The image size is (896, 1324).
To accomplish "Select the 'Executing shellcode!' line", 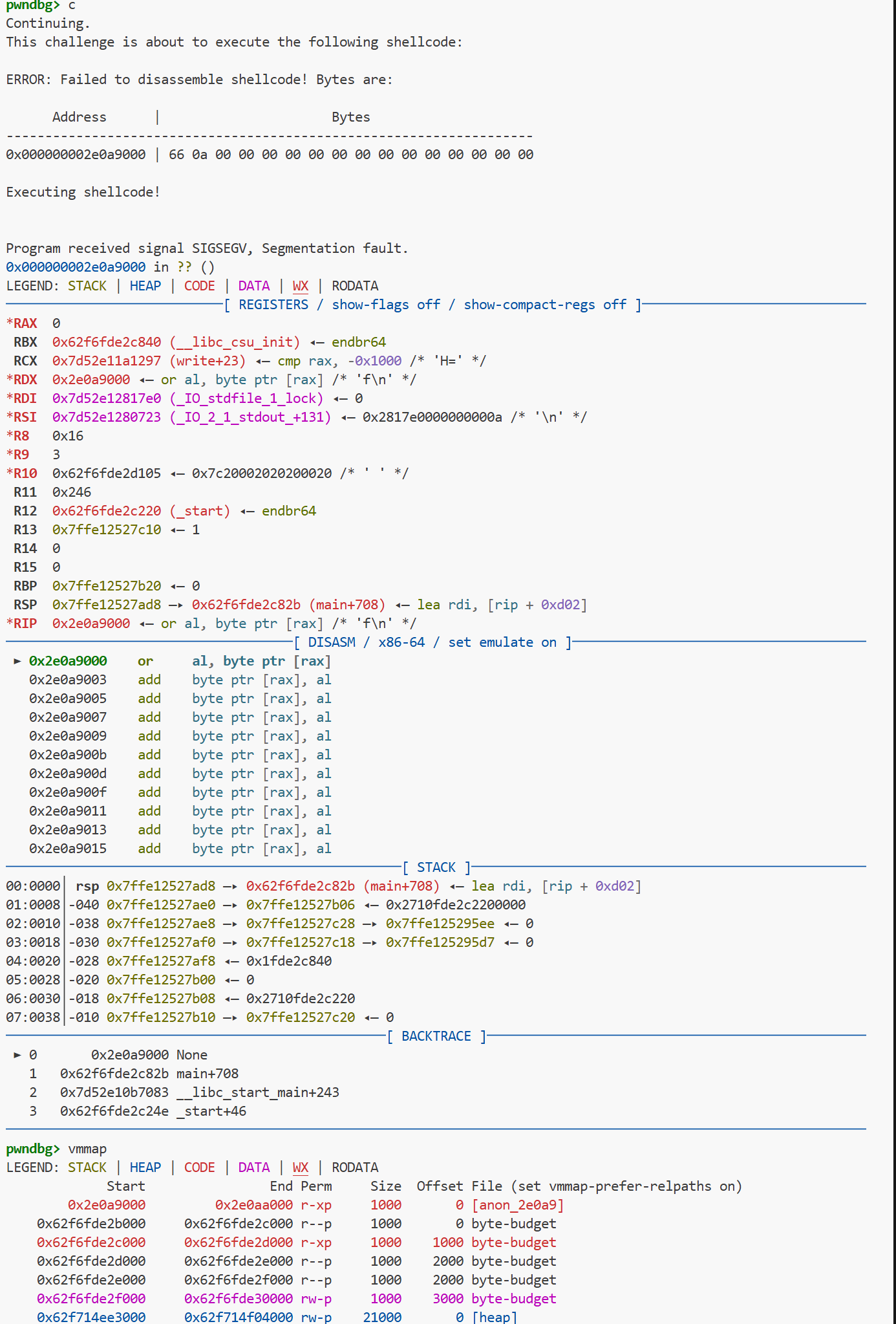I will coord(83,192).
